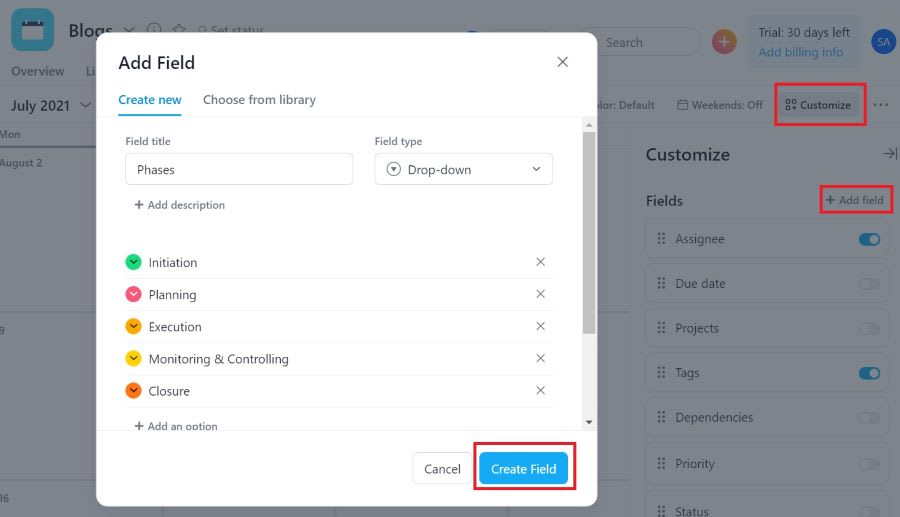Open the Add billing info link
900x517 pixels.
[x=801, y=52]
